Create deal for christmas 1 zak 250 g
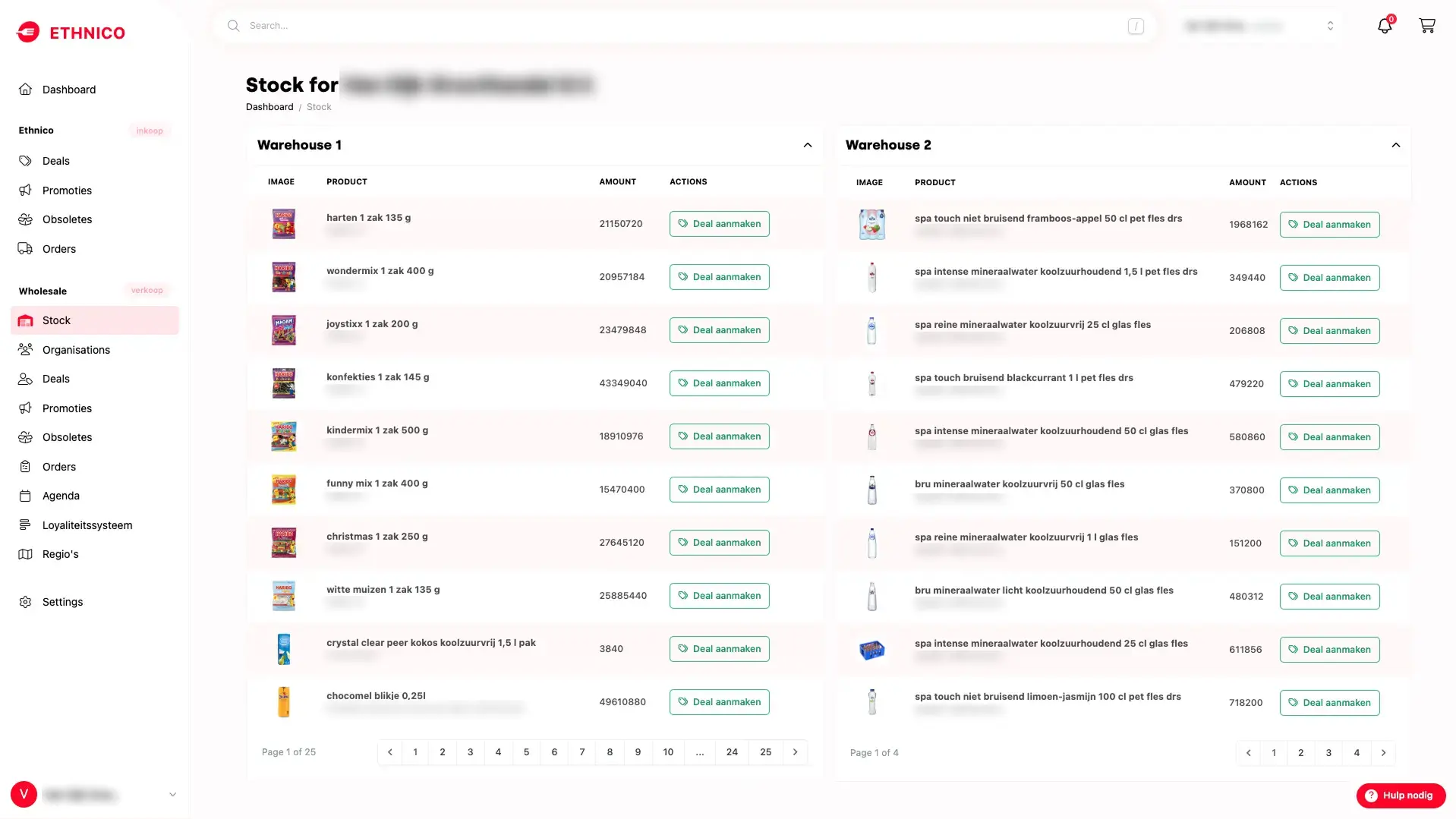This screenshot has height=819, width=1456. [x=719, y=543]
